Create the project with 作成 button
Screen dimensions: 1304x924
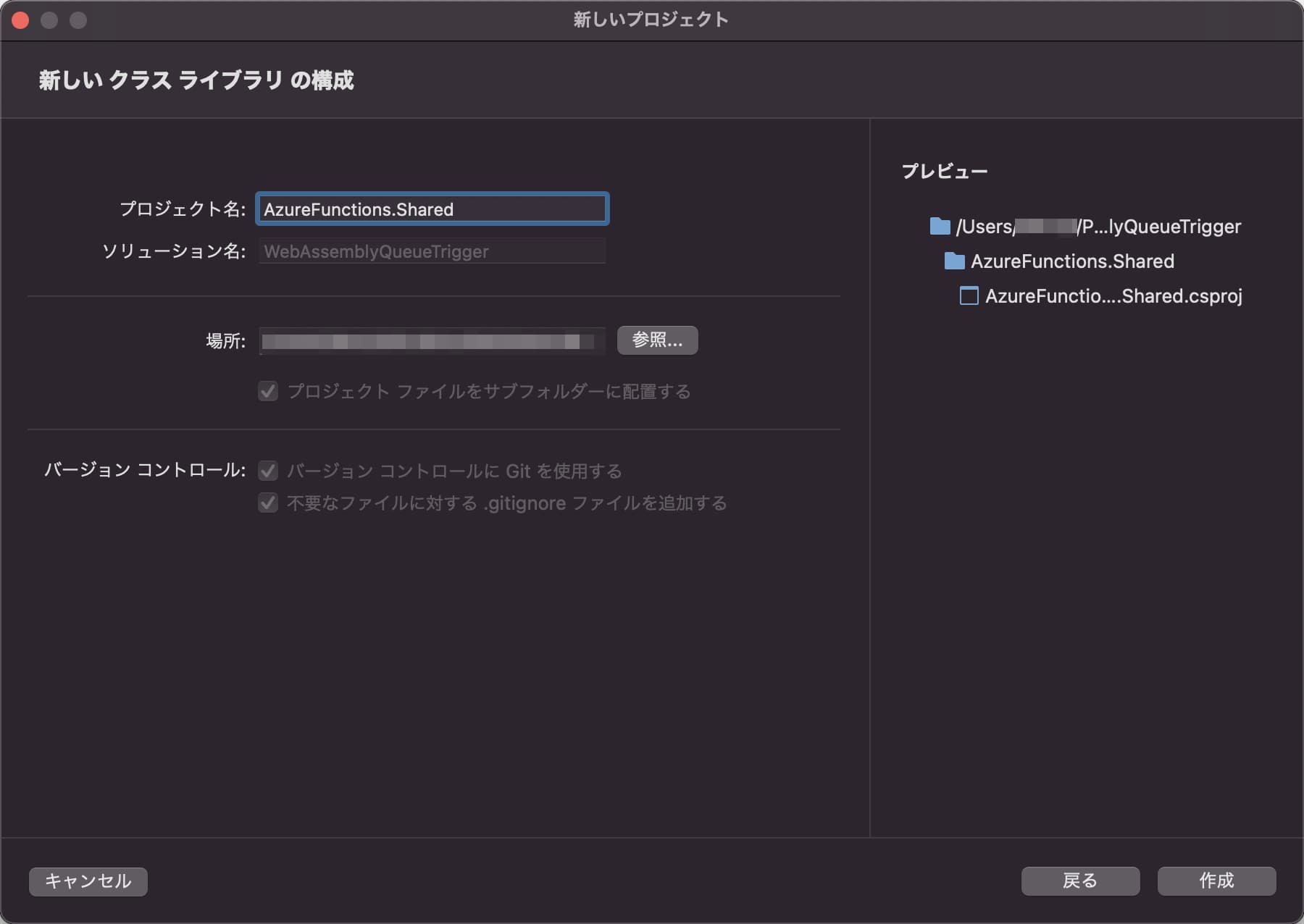(1216, 881)
